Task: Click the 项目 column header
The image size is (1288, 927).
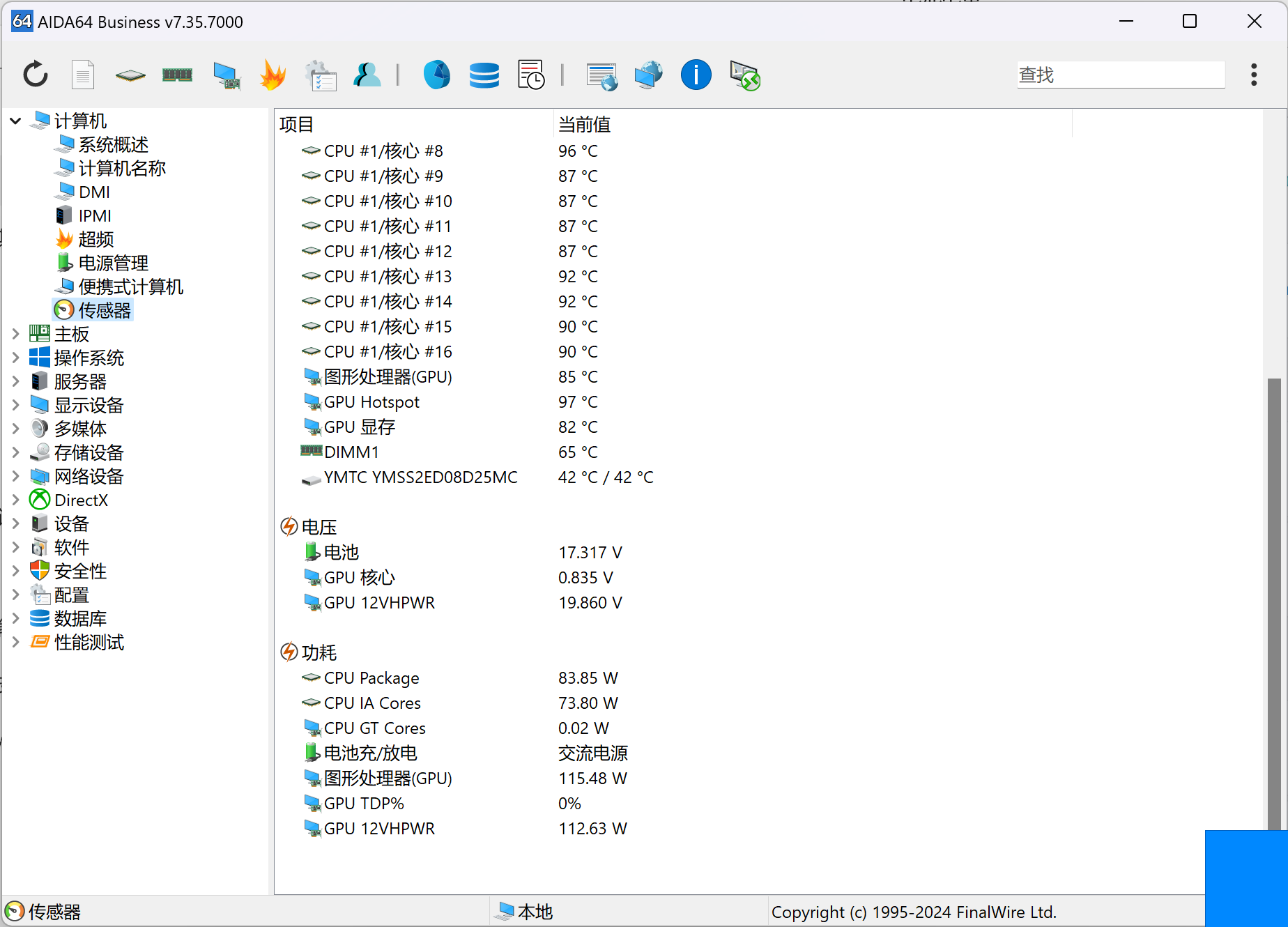Action: click(x=414, y=124)
